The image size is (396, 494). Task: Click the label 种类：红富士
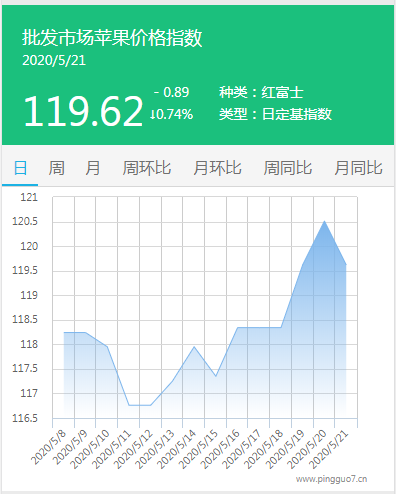click(261, 92)
